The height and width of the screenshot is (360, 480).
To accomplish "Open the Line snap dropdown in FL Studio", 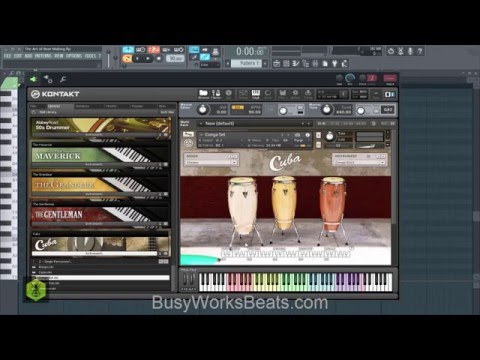I will 210,65.
